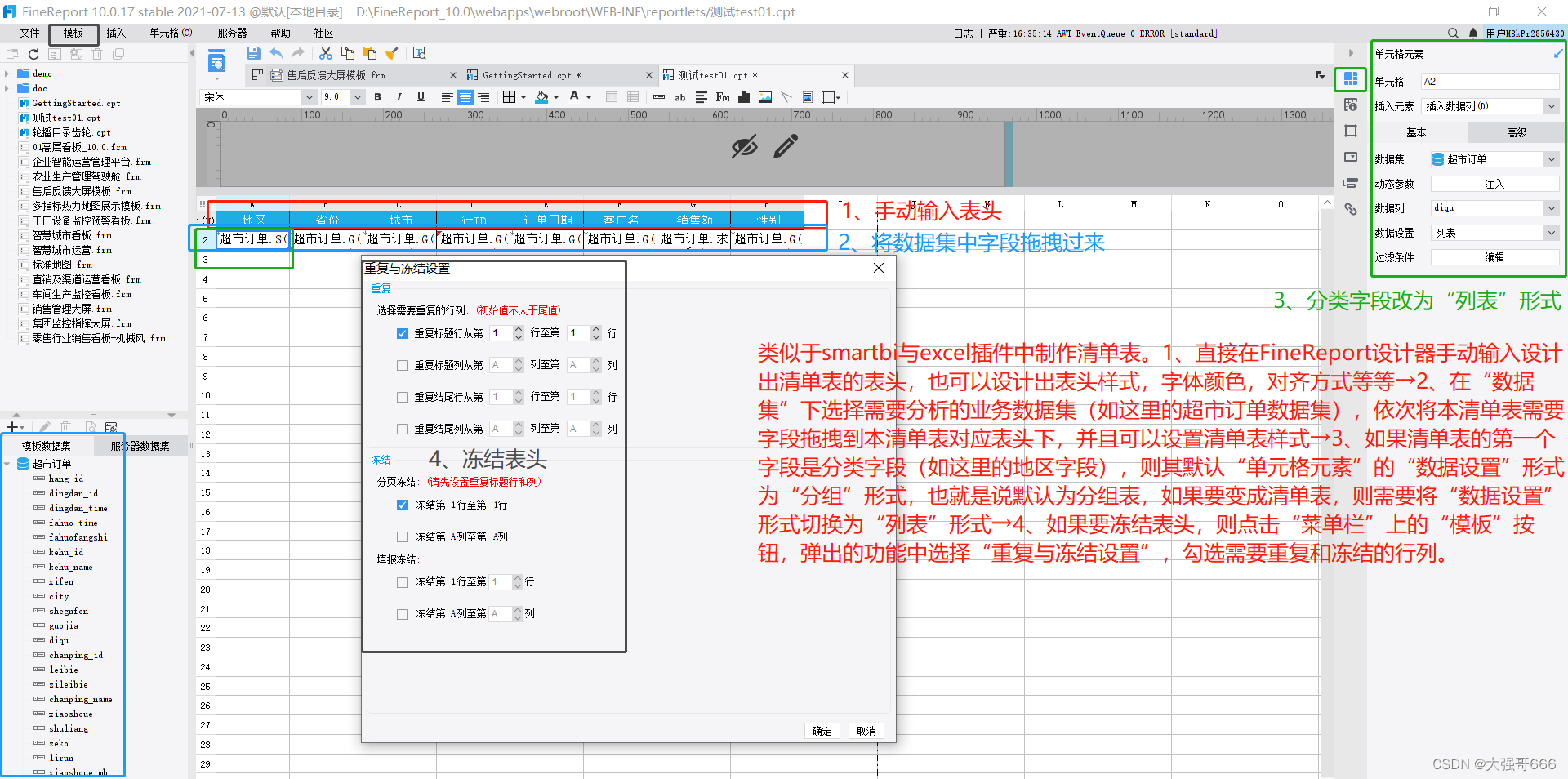Click the paste clipboard icon
Image resolution: width=1568 pixels, height=779 pixels.
(369, 53)
